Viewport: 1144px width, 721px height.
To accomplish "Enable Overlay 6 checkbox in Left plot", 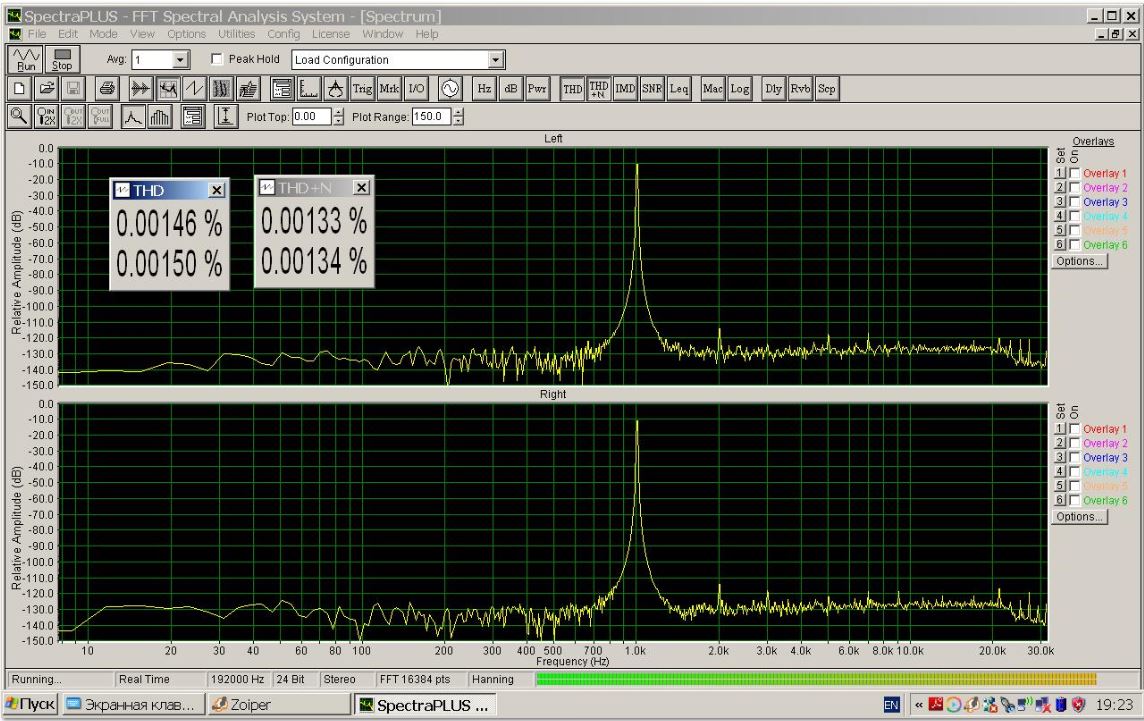I will coord(1075,245).
